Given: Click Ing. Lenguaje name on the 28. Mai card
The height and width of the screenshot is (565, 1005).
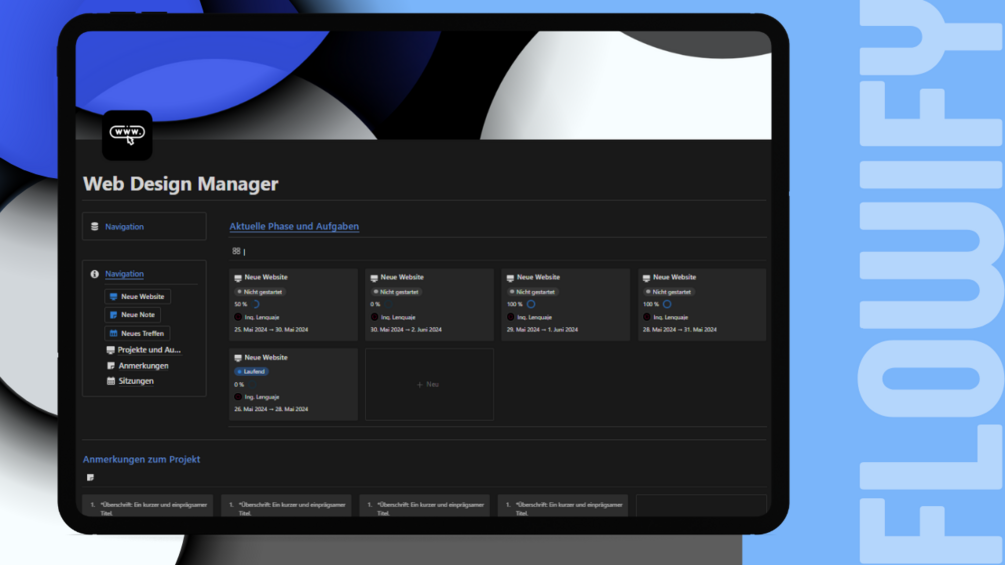Looking at the screenshot, I should click(670, 317).
